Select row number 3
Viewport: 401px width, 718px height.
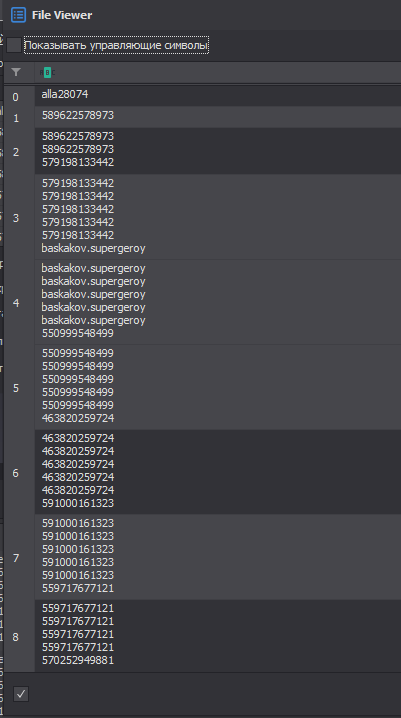pos(16,218)
